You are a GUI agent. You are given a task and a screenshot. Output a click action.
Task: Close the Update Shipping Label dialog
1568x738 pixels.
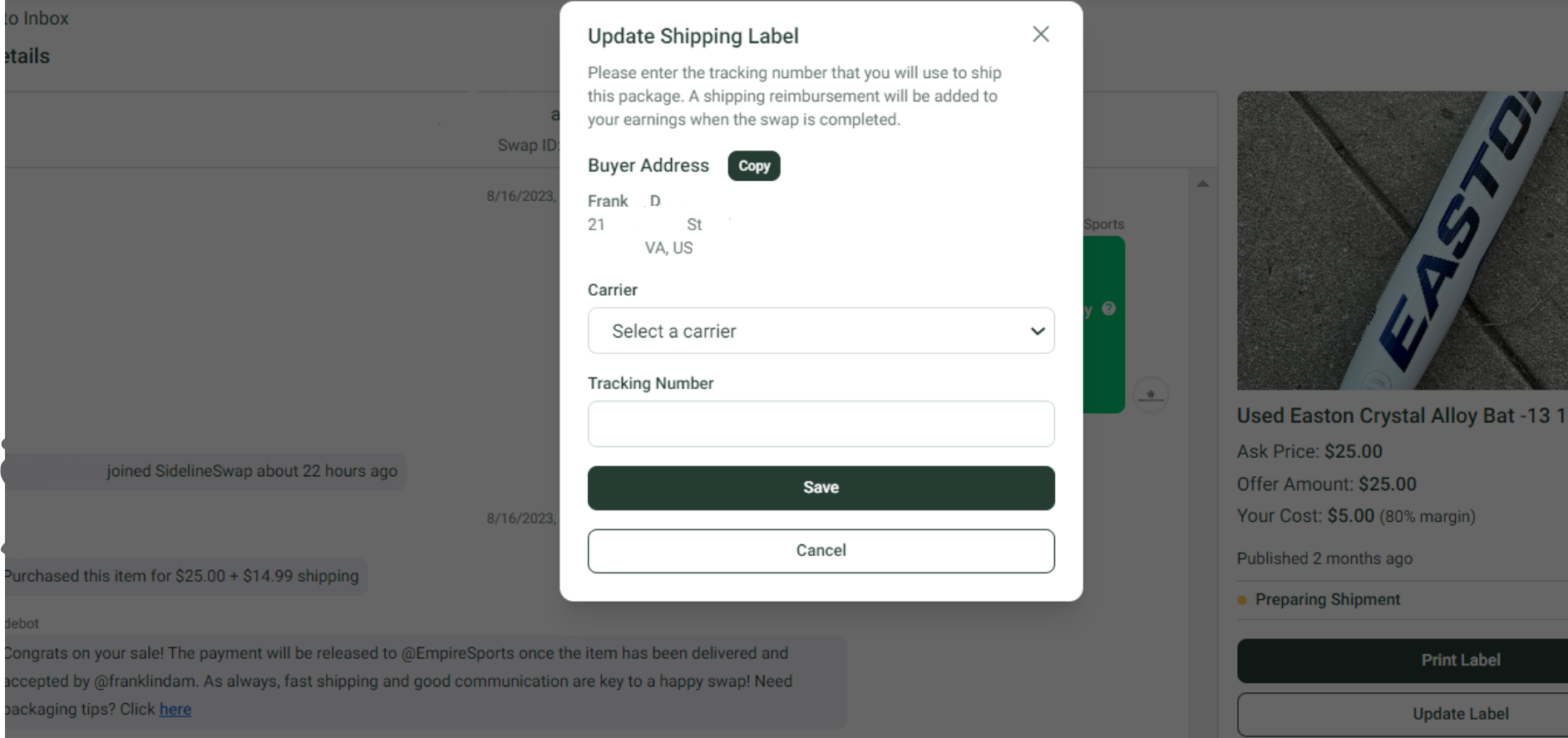tap(1041, 34)
